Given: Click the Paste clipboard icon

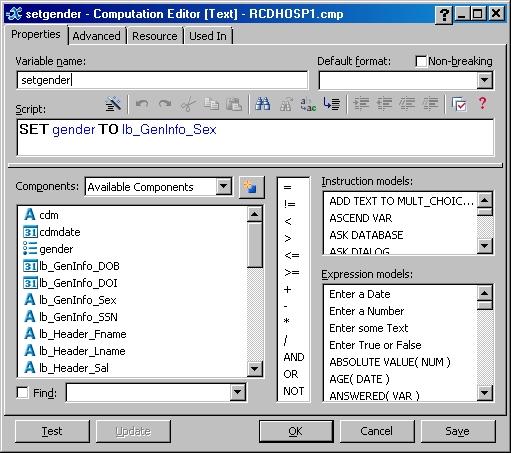Looking at the screenshot, I should [234, 104].
